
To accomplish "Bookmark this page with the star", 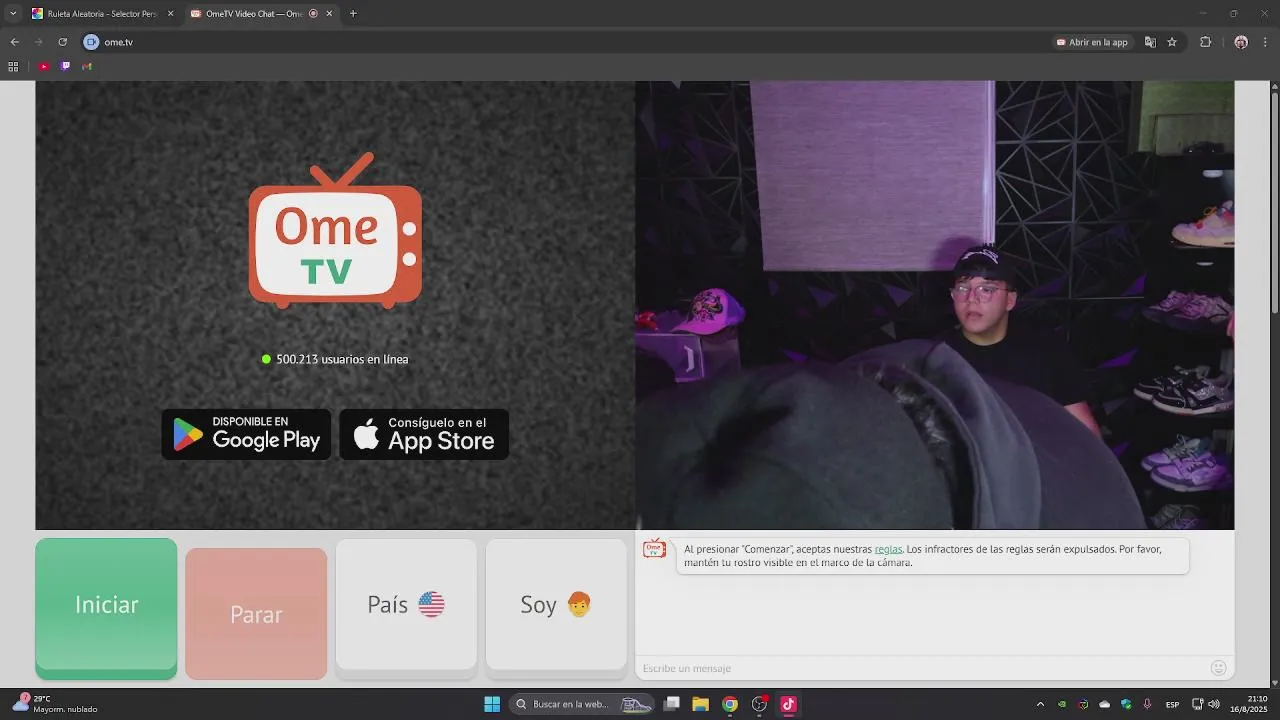I will 1172,42.
